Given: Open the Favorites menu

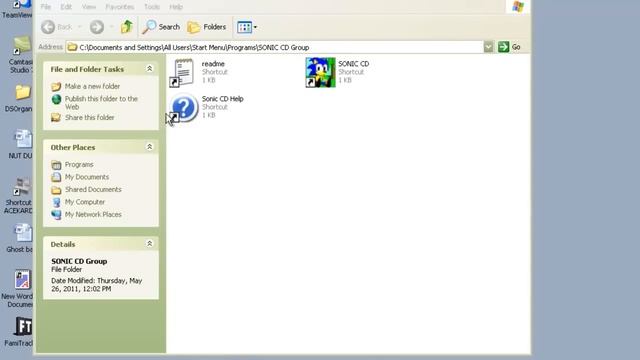Looking at the screenshot, I should [120, 7].
